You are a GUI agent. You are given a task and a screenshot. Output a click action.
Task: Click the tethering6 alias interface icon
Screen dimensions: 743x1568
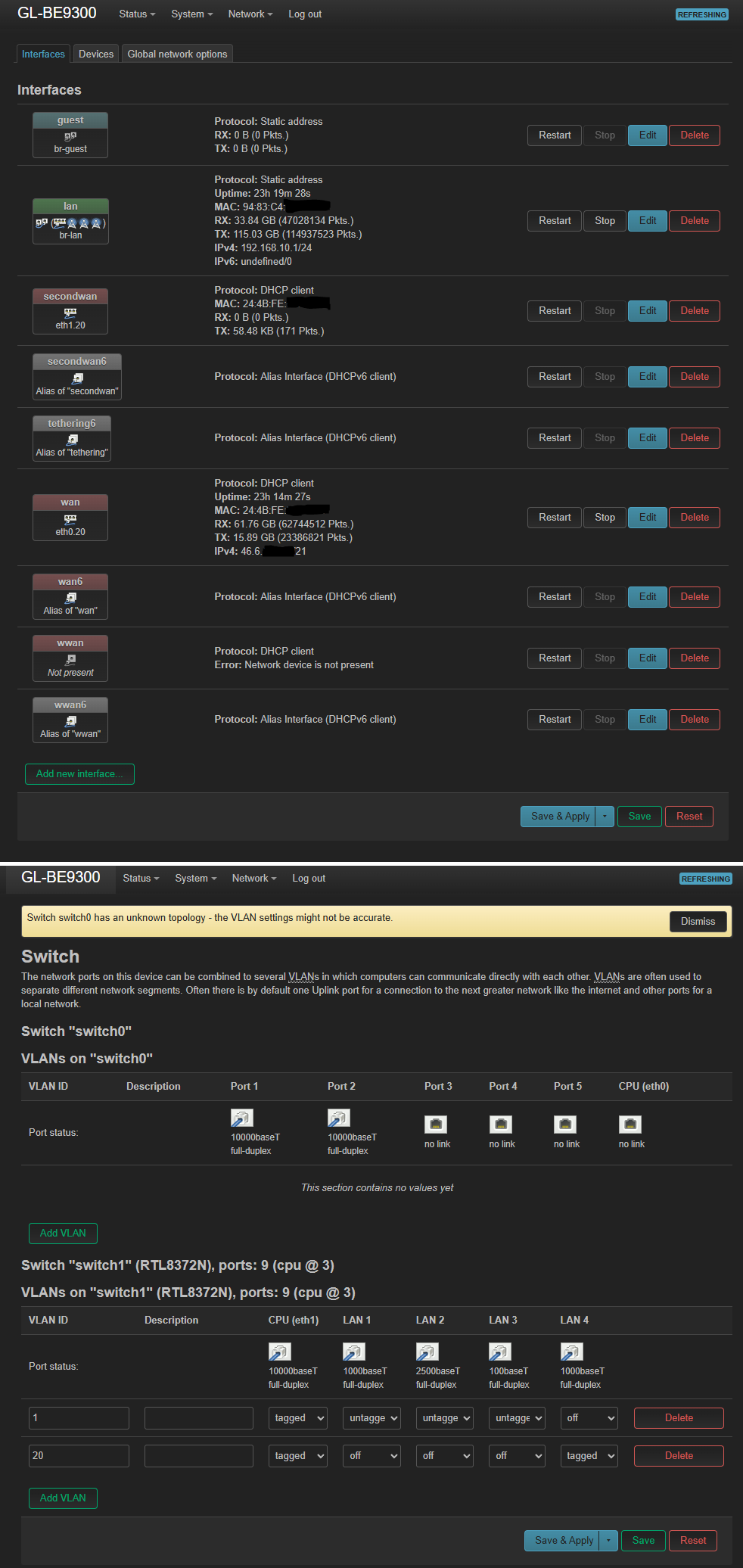[73, 440]
